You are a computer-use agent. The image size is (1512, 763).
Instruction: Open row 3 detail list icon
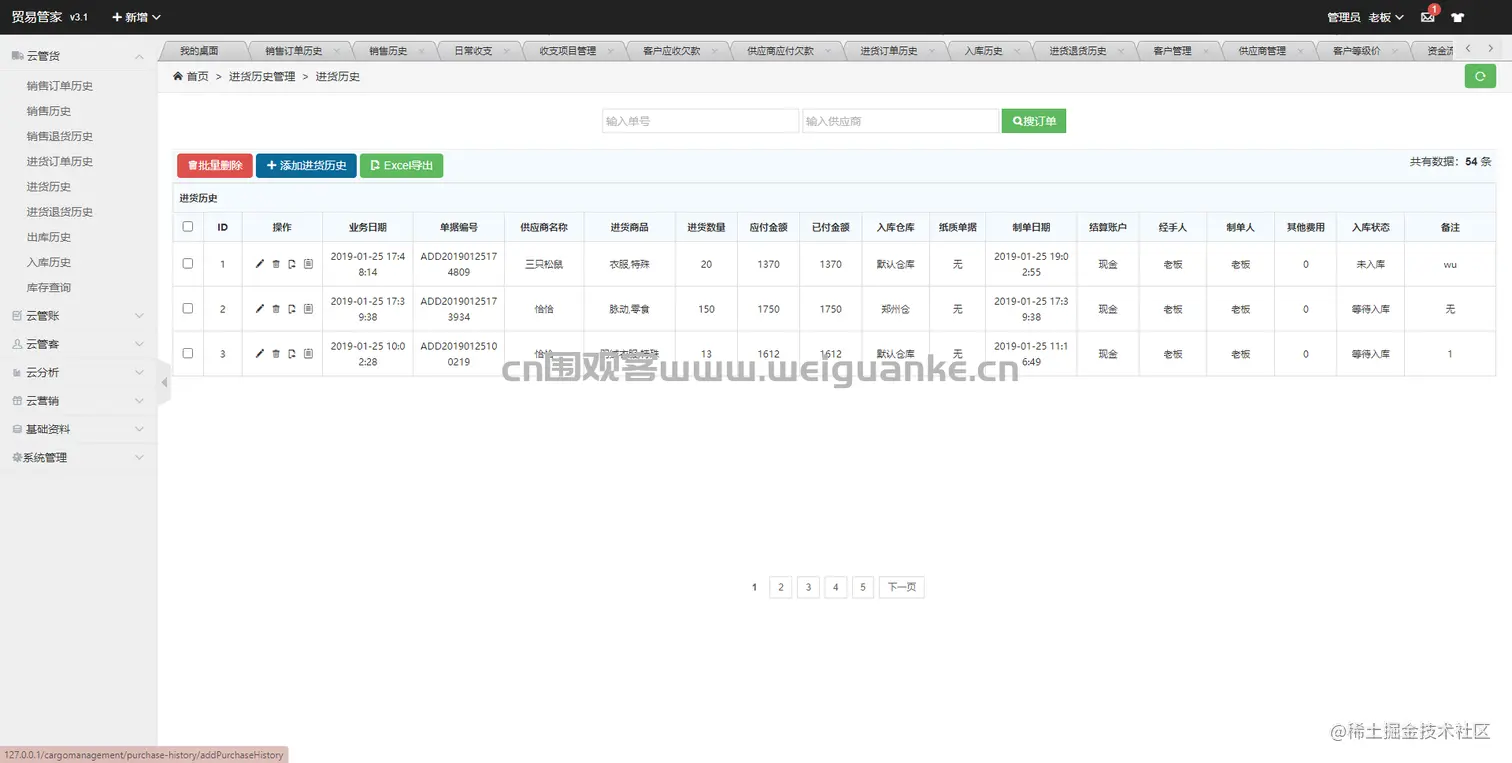coord(308,353)
